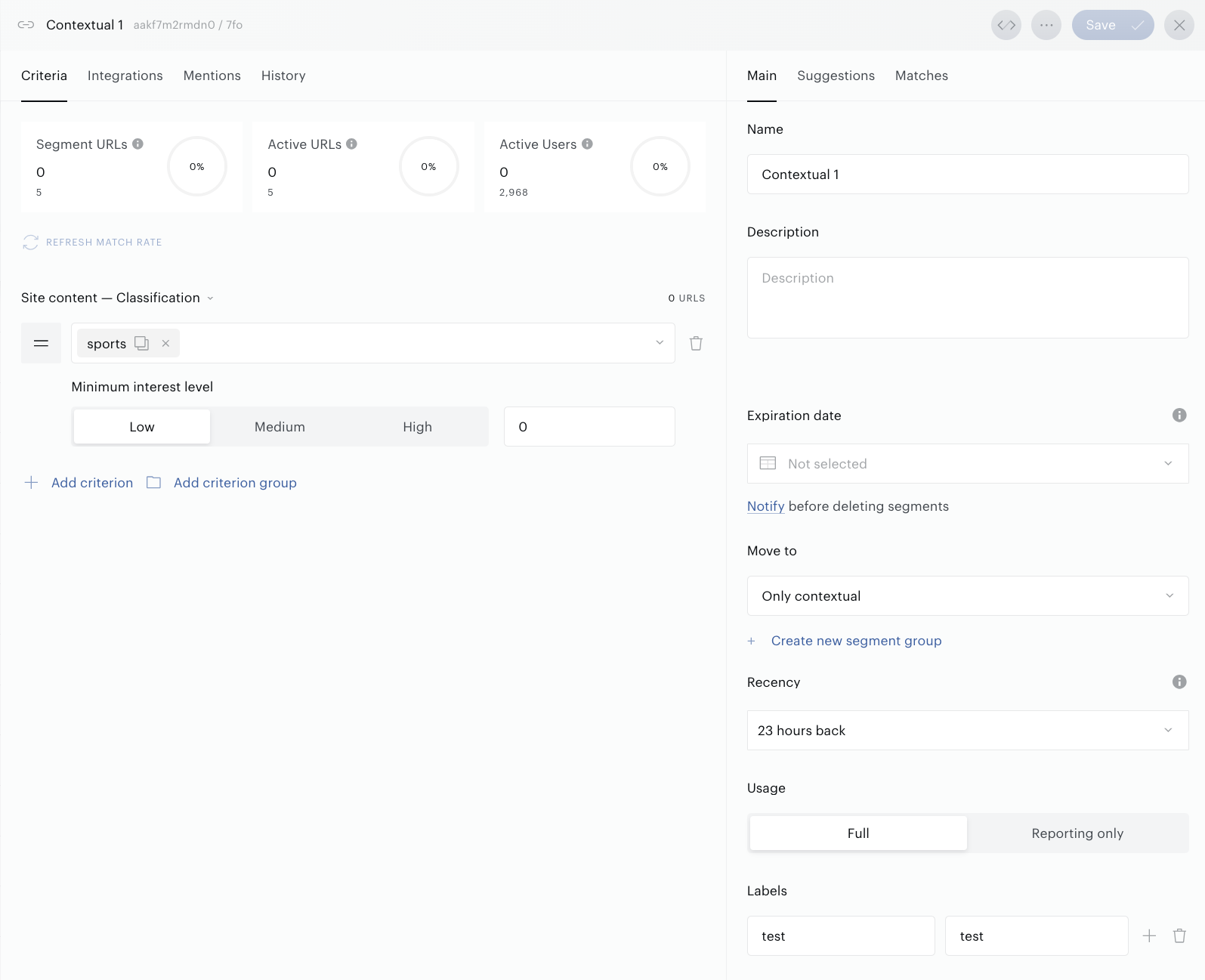Click the Expiration date info icon
This screenshot has height=980, width=1205.
(1179, 415)
